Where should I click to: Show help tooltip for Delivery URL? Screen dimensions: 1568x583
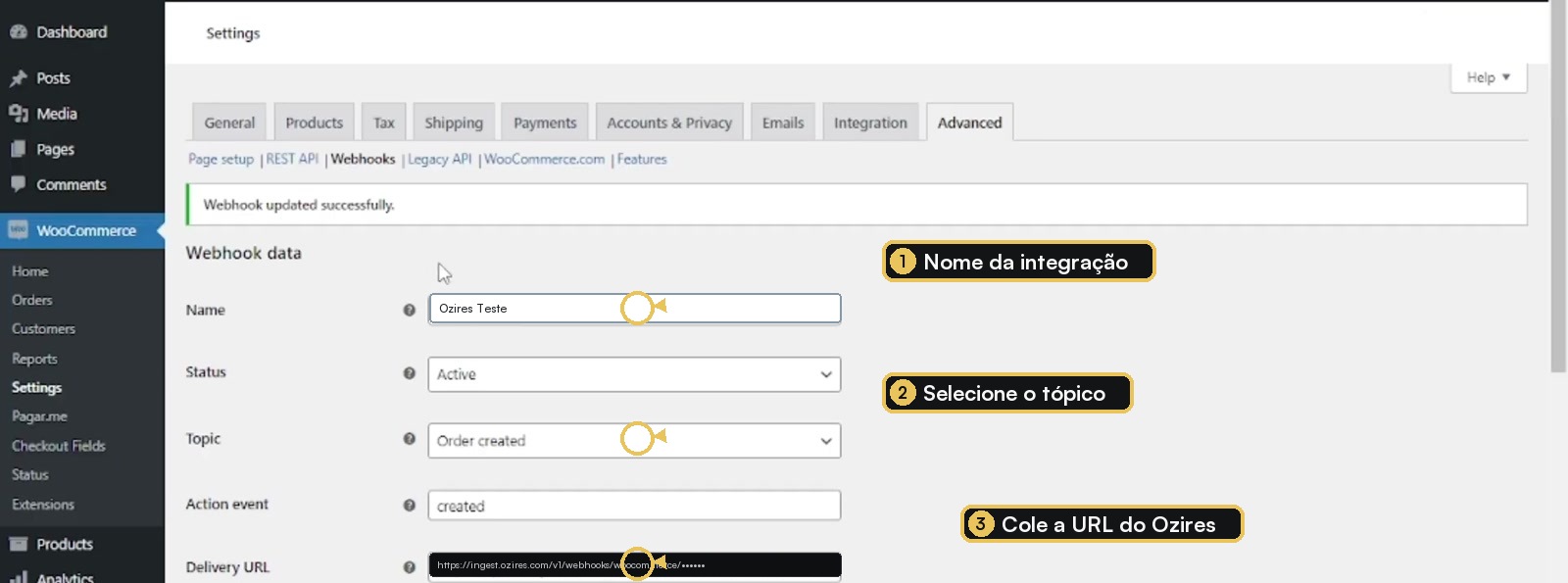click(410, 567)
